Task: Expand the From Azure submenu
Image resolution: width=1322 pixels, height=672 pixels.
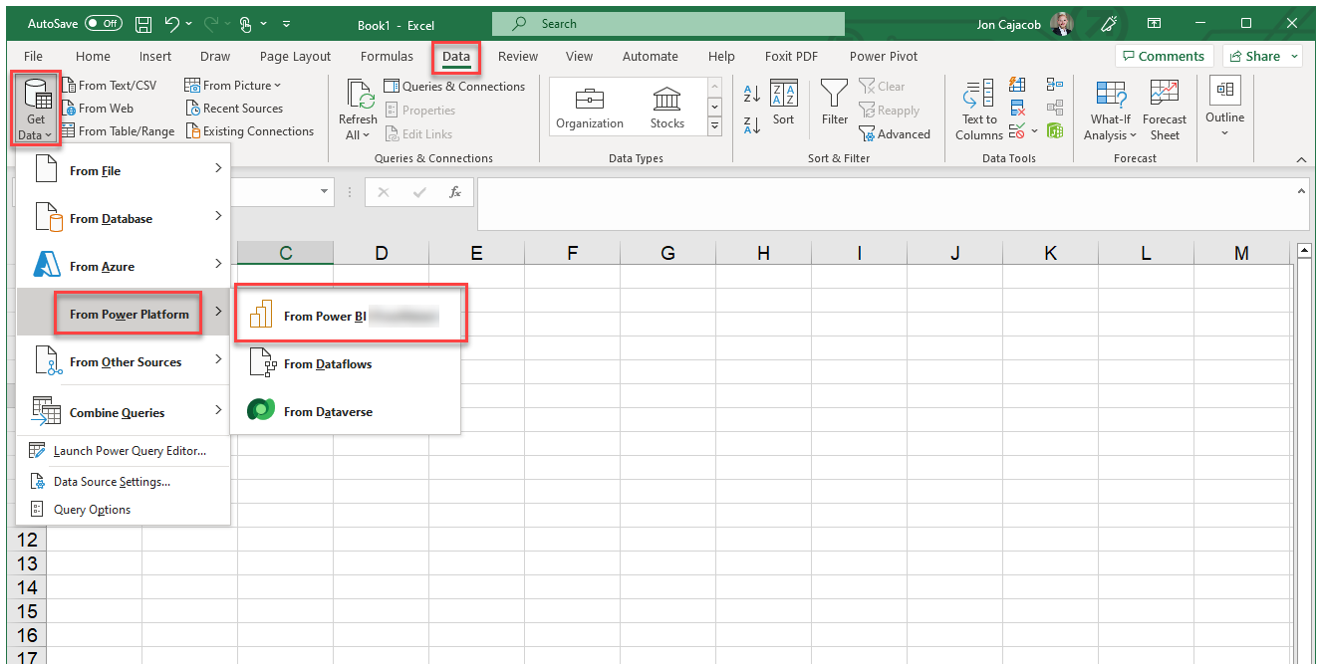Action: [123, 266]
